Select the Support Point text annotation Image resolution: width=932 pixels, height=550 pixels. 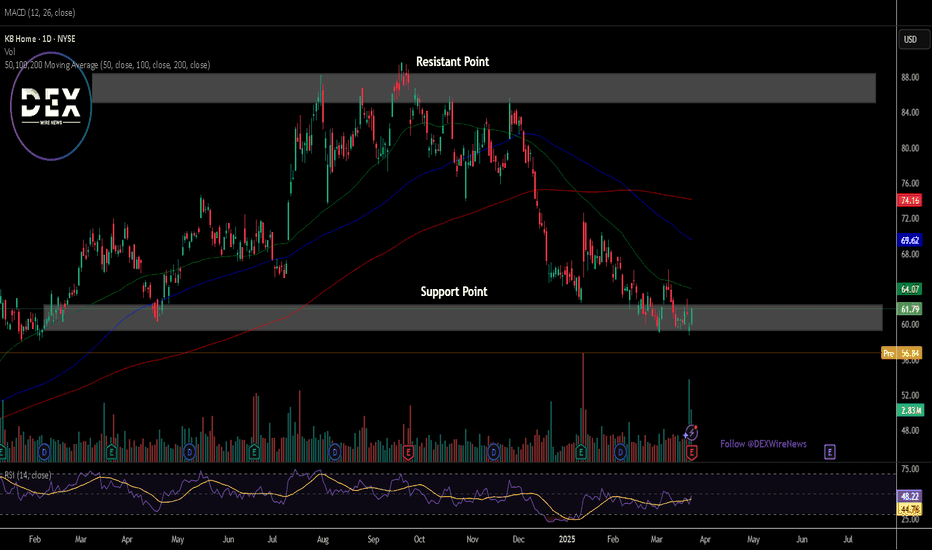click(454, 291)
